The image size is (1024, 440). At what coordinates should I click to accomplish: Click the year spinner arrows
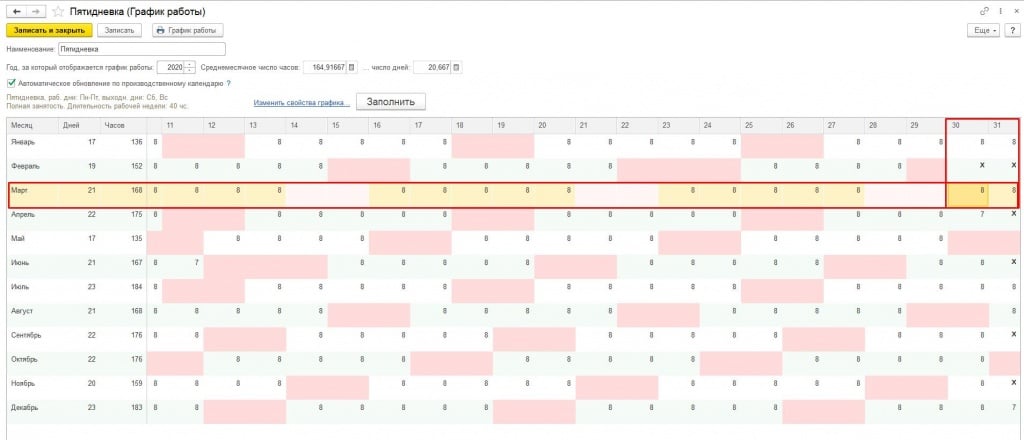(x=190, y=67)
